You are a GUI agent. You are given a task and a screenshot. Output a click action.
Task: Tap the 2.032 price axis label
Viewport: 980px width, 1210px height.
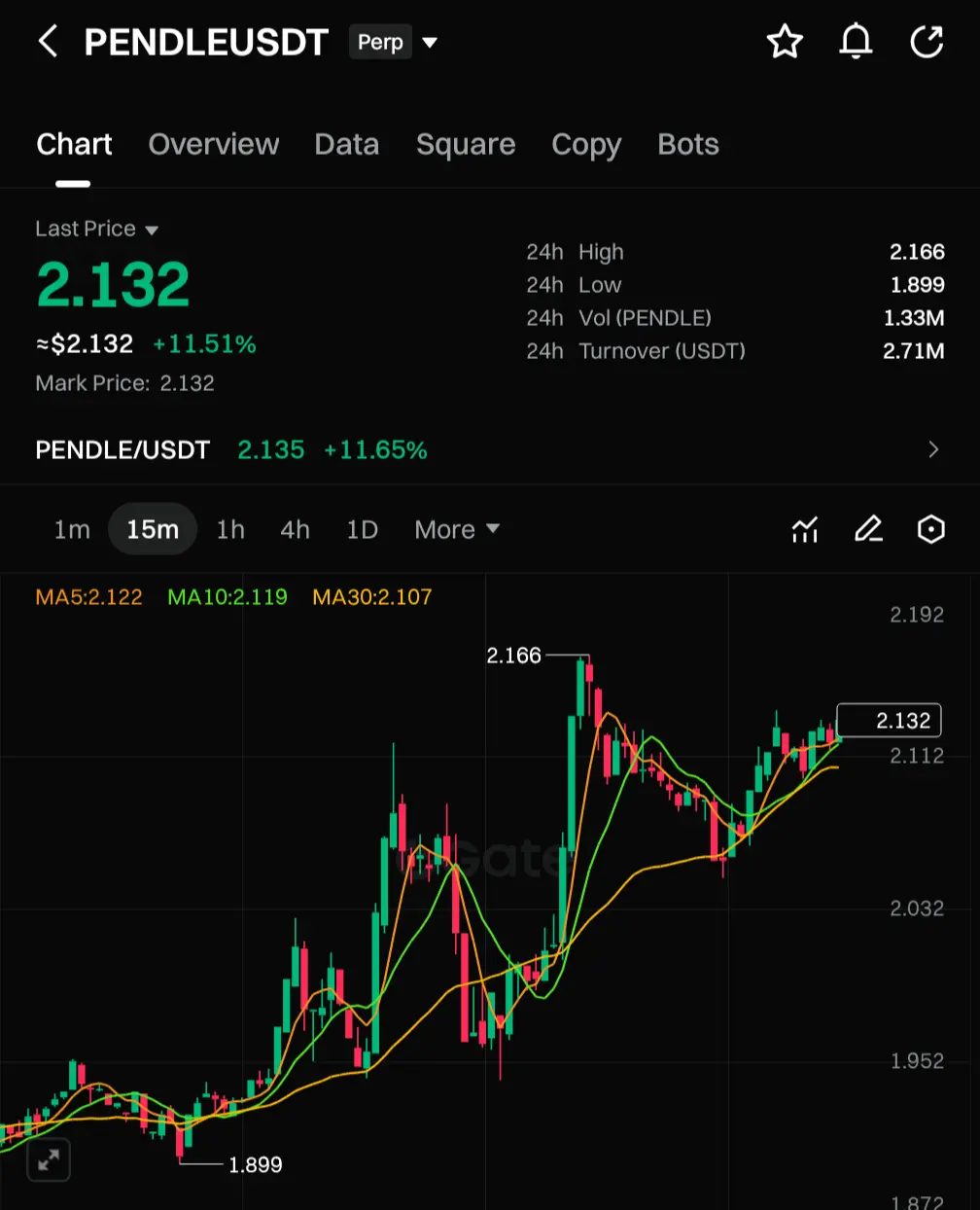pos(917,908)
